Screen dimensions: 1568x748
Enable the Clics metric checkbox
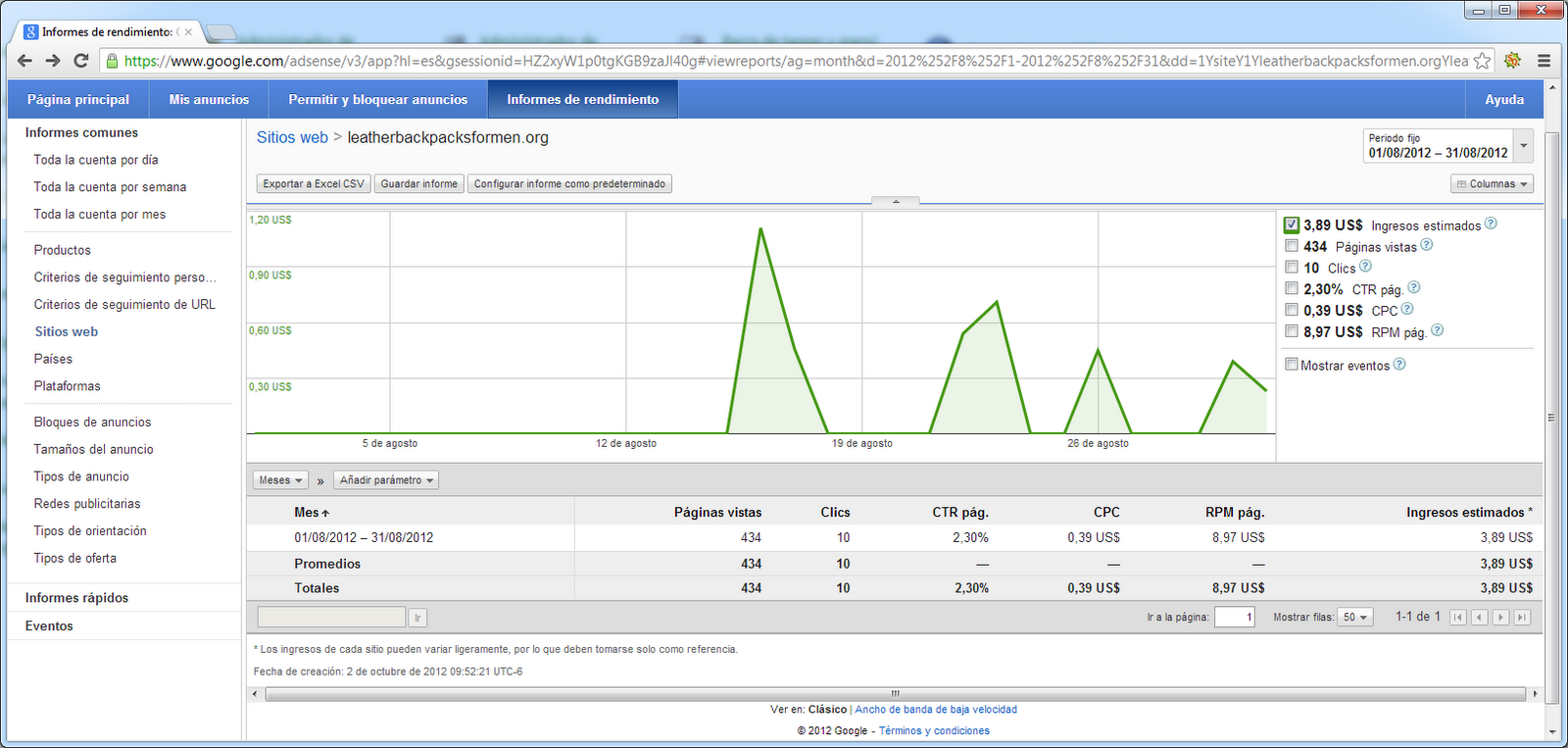[1292, 268]
